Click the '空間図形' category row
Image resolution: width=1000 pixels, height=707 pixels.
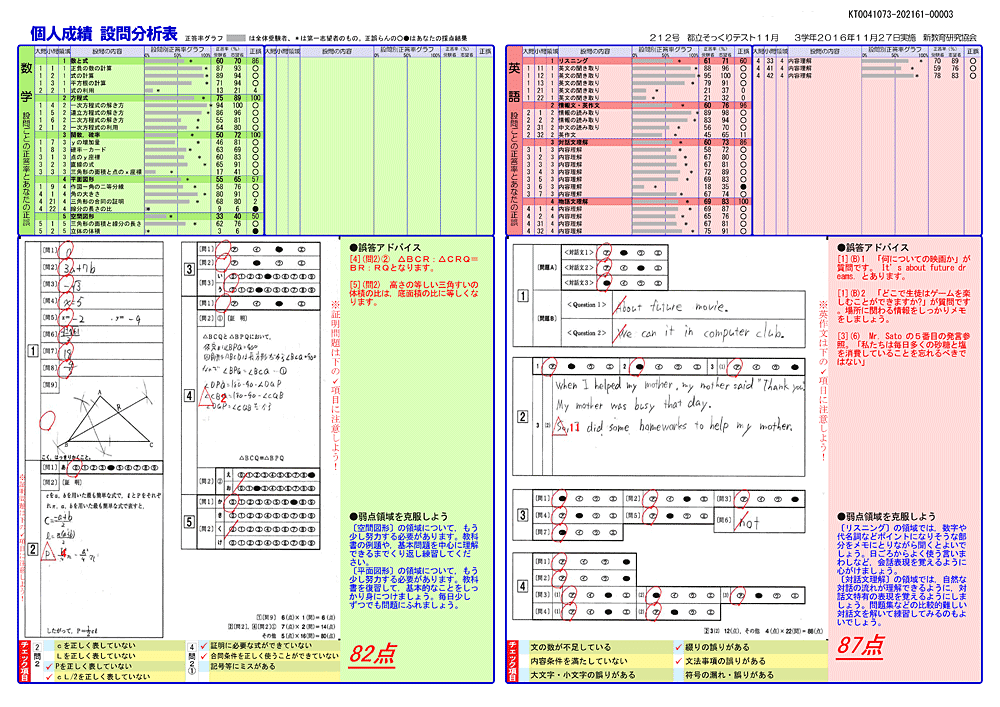149,216
